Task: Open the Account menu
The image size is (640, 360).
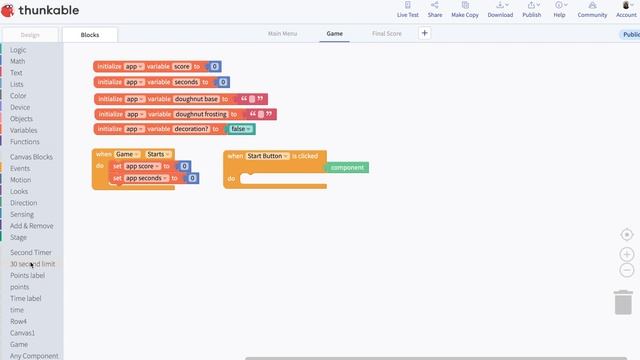Action: [626, 9]
